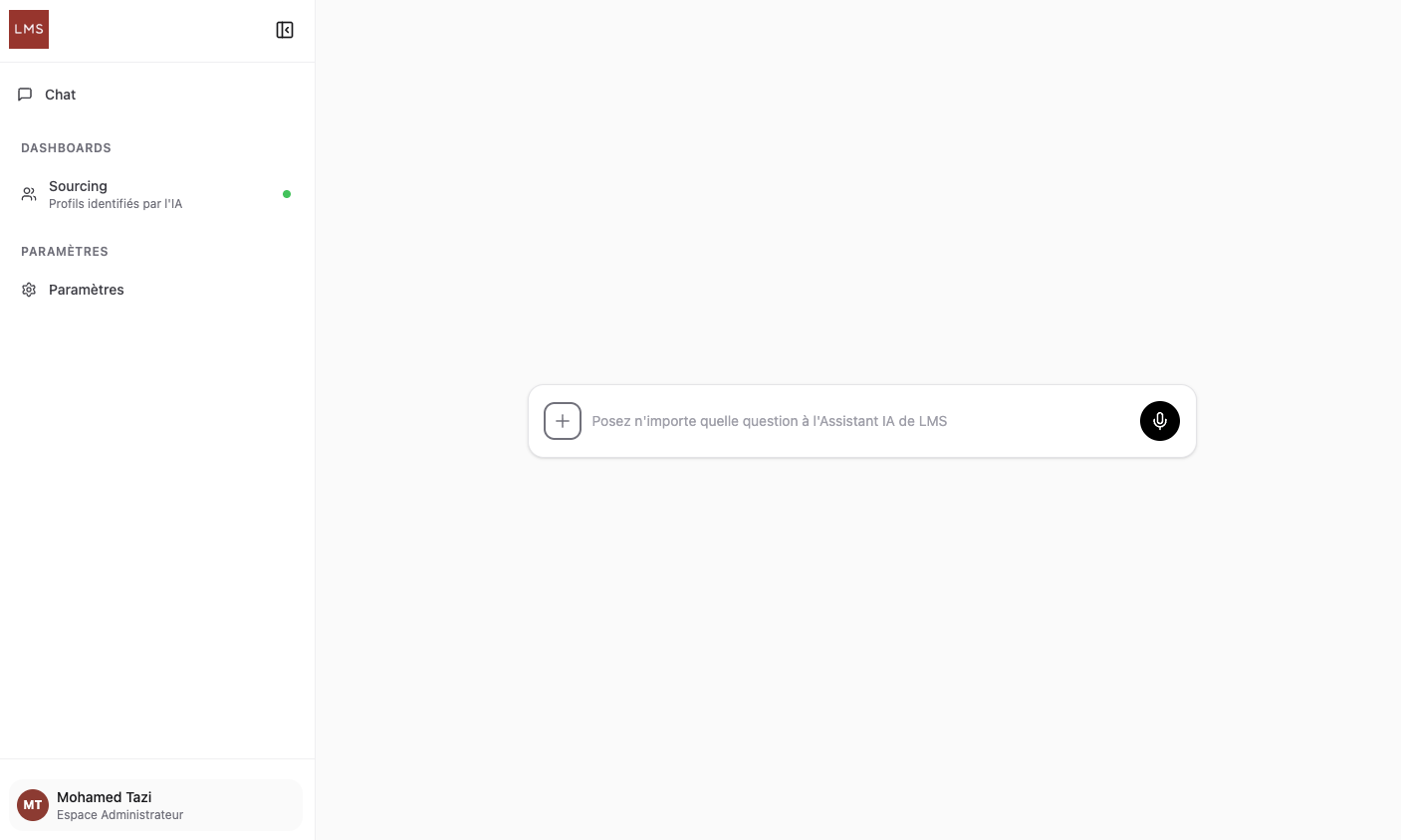1401x840 pixels.
Task: Open the attachment options from the plus control
Action: [563, 421]
